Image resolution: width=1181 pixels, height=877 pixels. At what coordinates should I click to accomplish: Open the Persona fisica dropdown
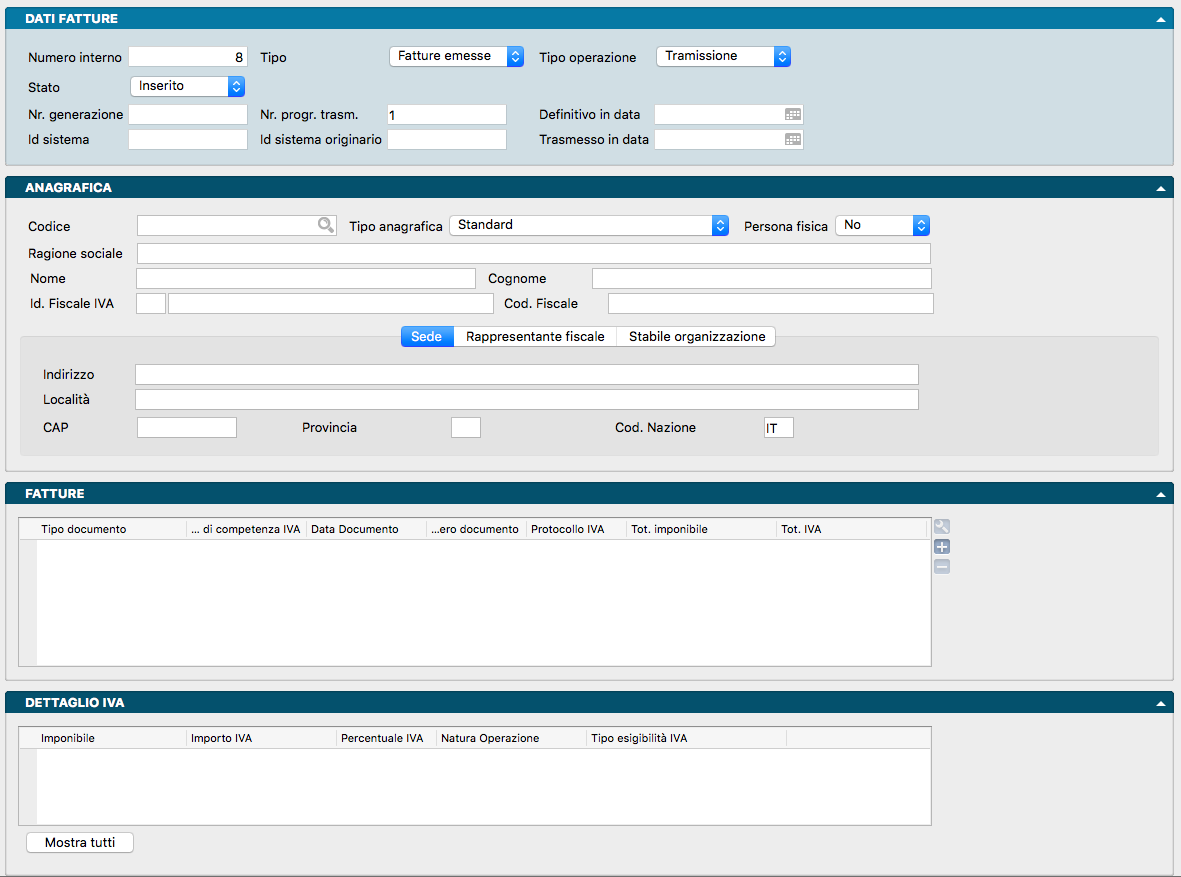pos(882,226)
